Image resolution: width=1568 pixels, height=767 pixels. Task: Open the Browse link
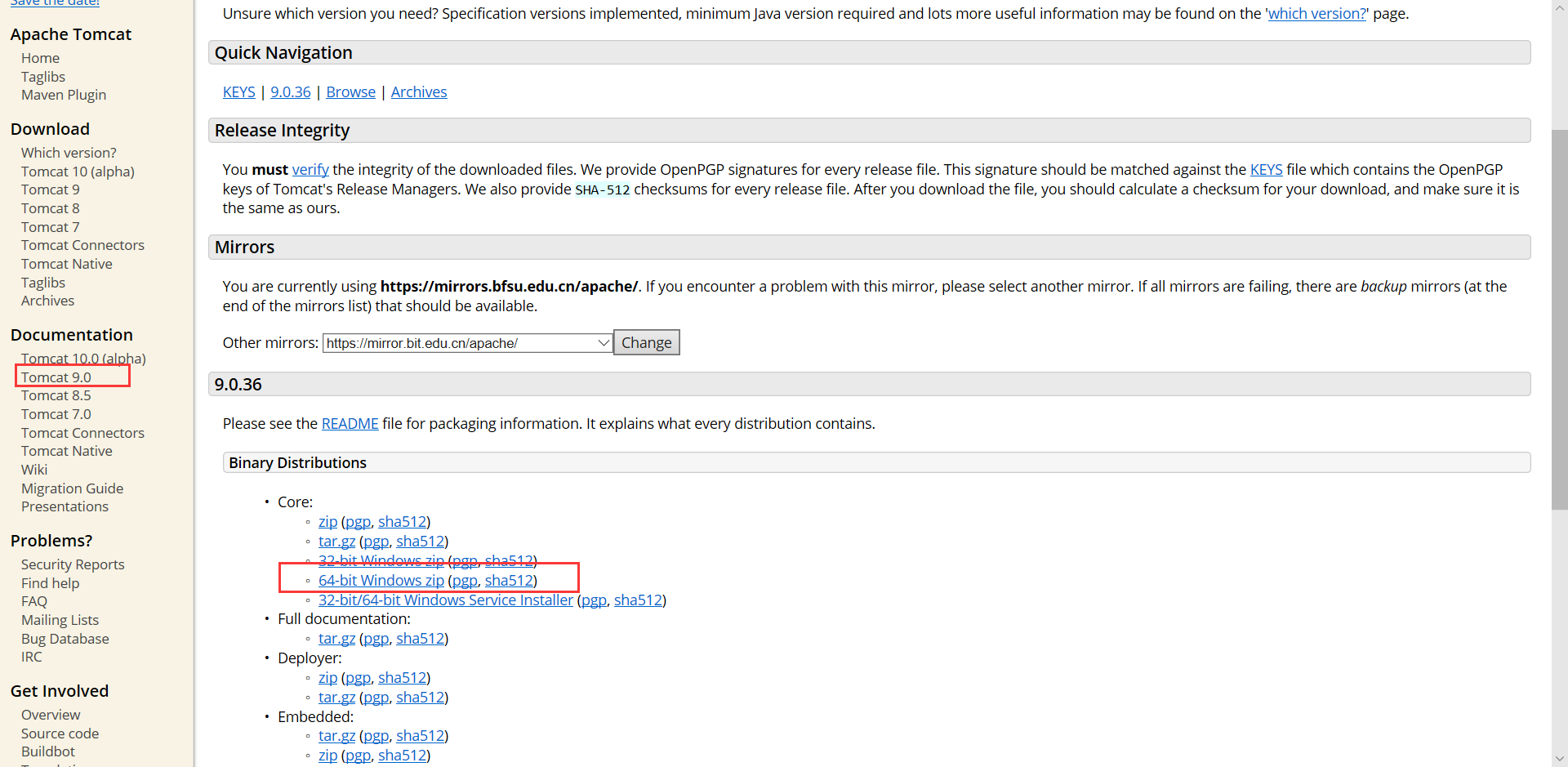pyautogui.click(x=351, y=92)
